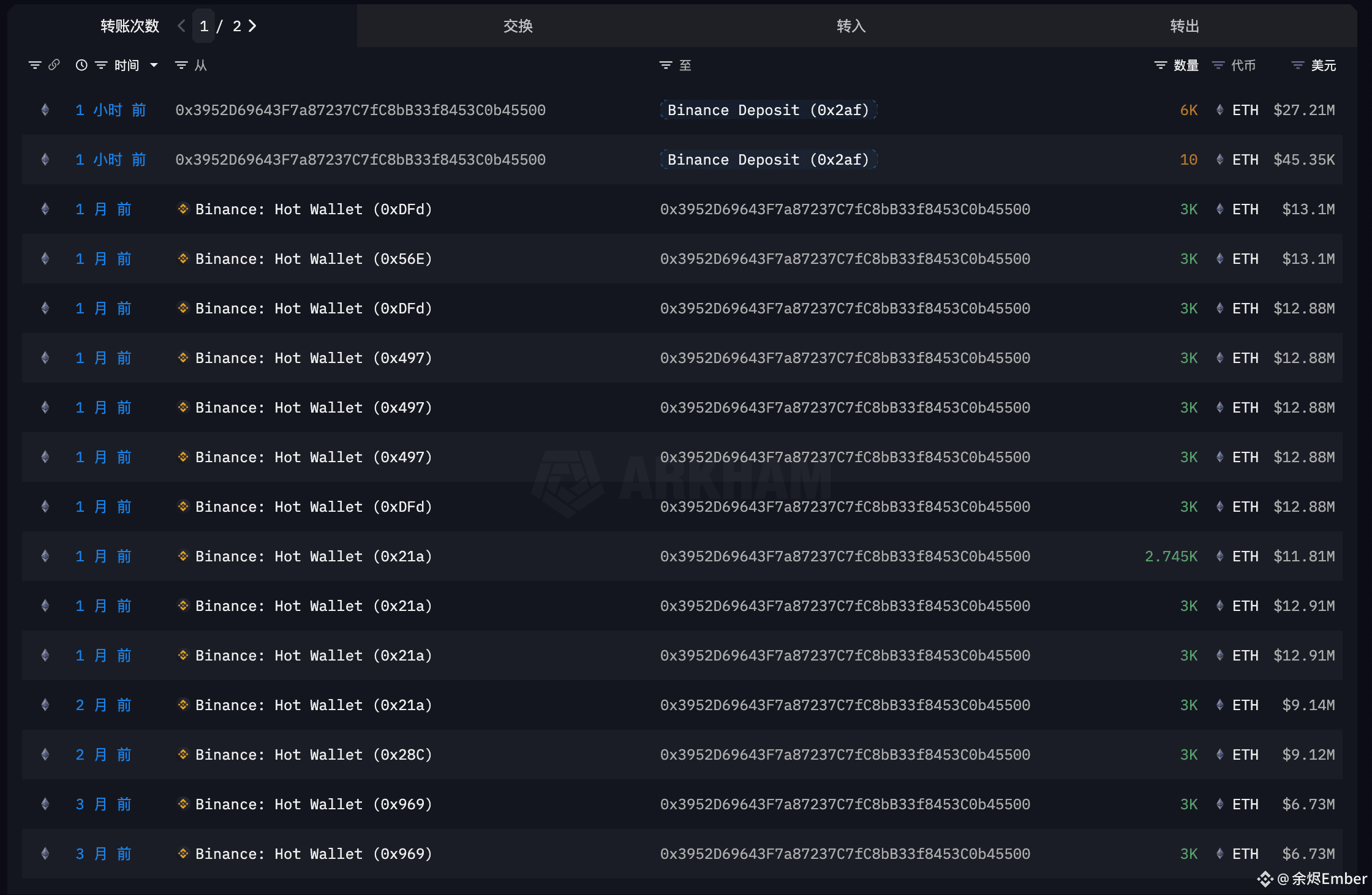
Task: Click ETH token icon in $27.21M row
Action: (1219, 110)
